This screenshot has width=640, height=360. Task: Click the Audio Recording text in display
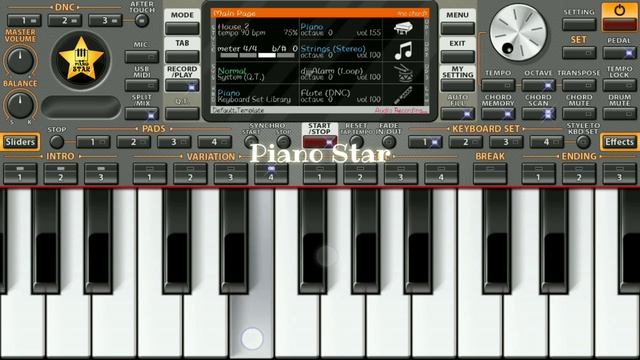pyautogui.click(x=401, y=110)
